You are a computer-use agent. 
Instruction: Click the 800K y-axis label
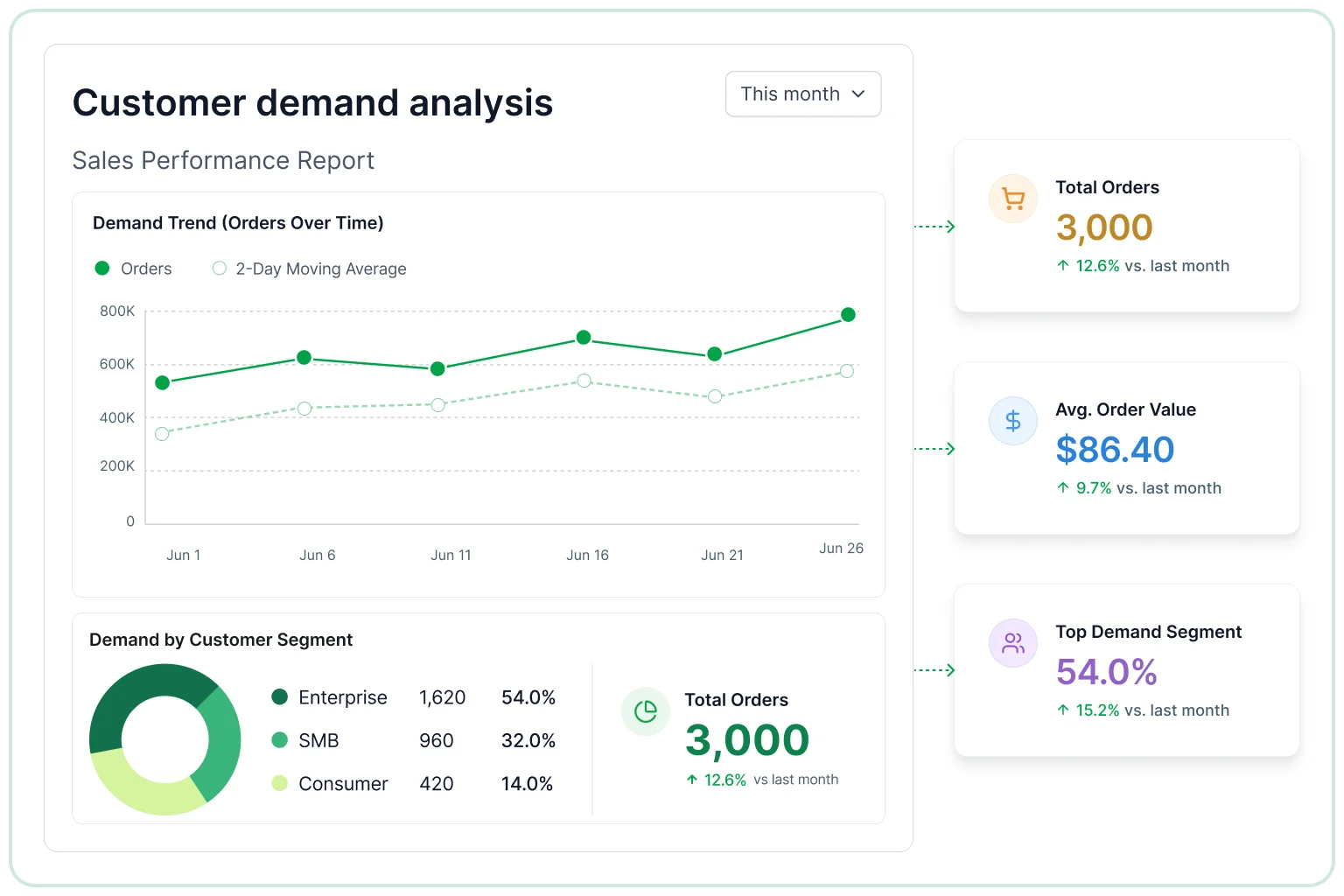click(117, 311)
